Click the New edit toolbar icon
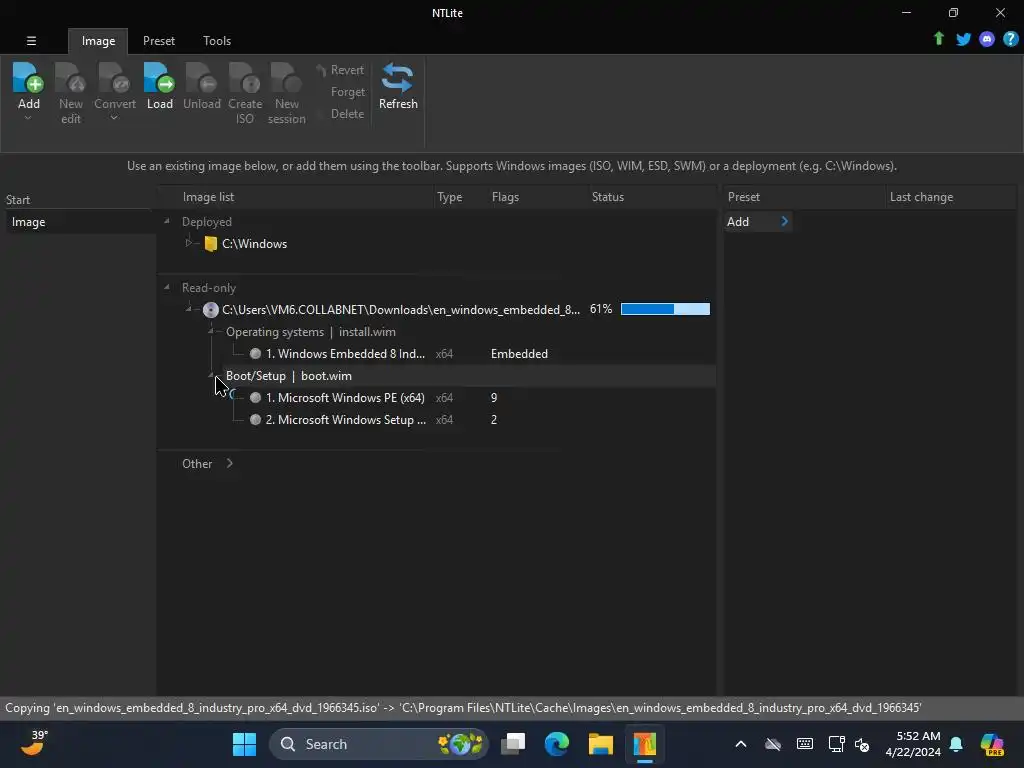Image resolution: width=1024 pixels, height=768 pixels. [x=71, y=78]
